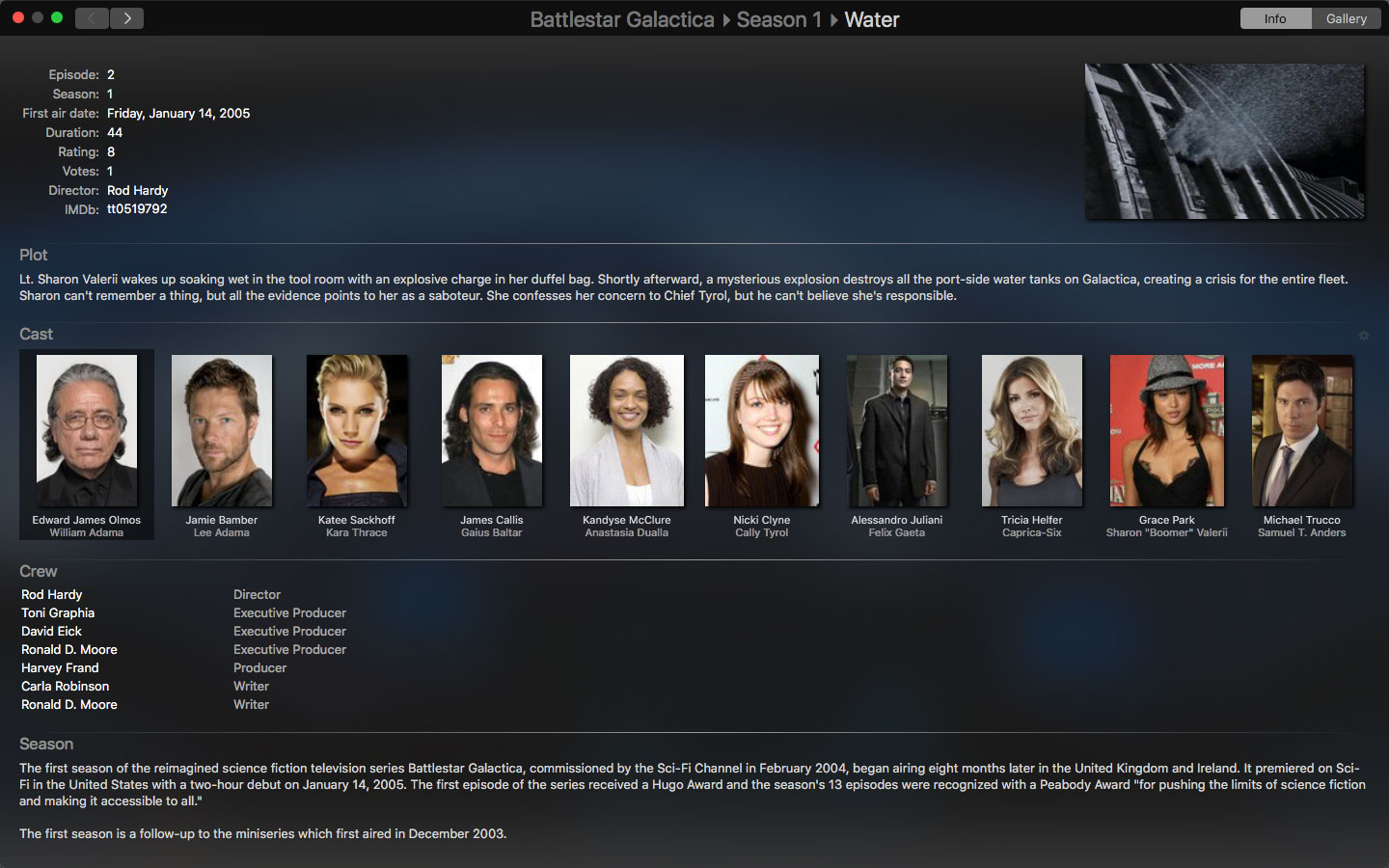Click the Rating value 8
This screenshot has height=868, width=1389.
pos(111,151)
